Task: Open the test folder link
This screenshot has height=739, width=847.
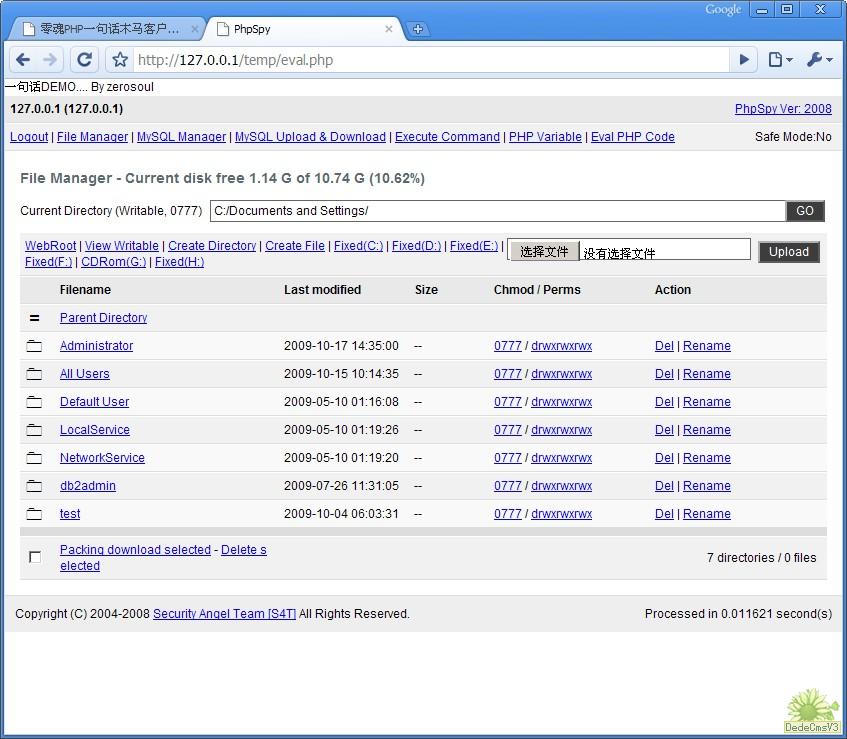Action: pyautogui.click(x=70, y=514)
